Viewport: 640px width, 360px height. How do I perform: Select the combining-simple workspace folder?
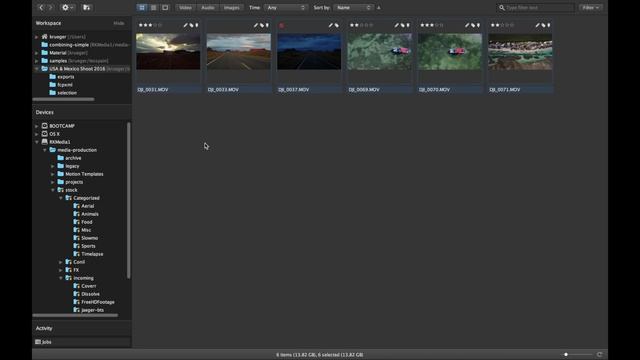pos(69,45)
